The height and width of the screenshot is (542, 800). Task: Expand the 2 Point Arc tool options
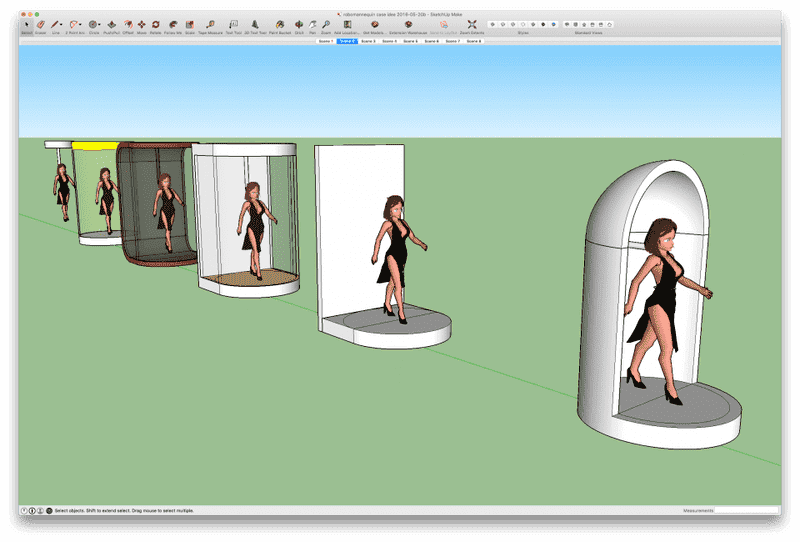pyautogui.click(x=81, y=24)
